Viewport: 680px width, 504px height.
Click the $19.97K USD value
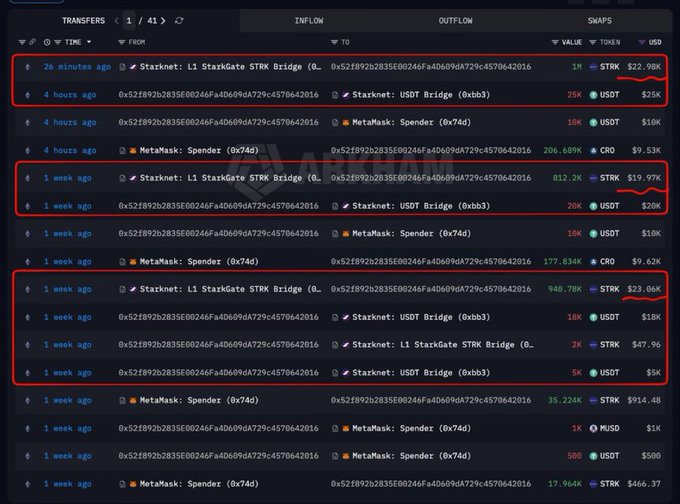click(x=644, y=178)
